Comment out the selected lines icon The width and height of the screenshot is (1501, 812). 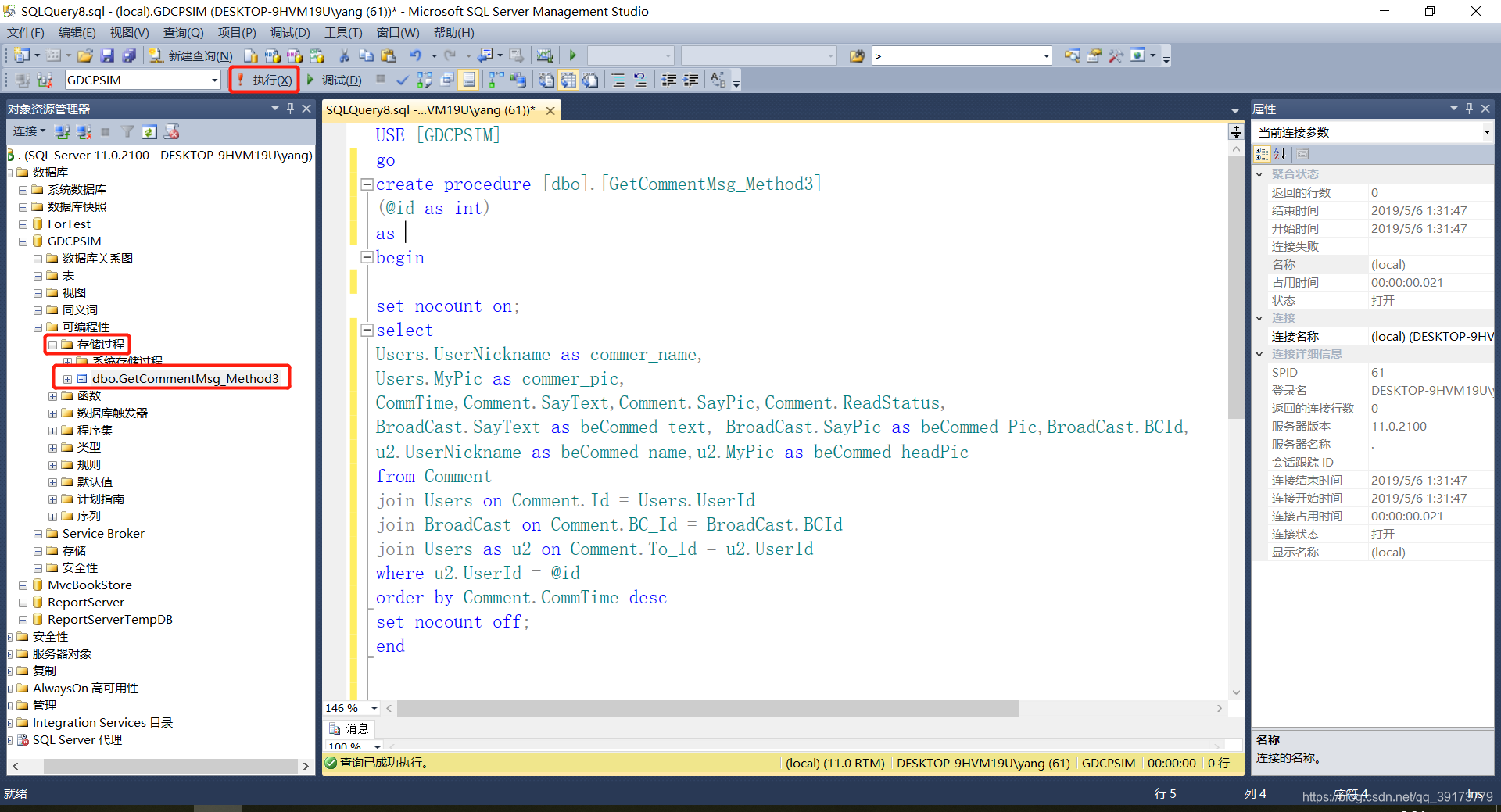618,80
